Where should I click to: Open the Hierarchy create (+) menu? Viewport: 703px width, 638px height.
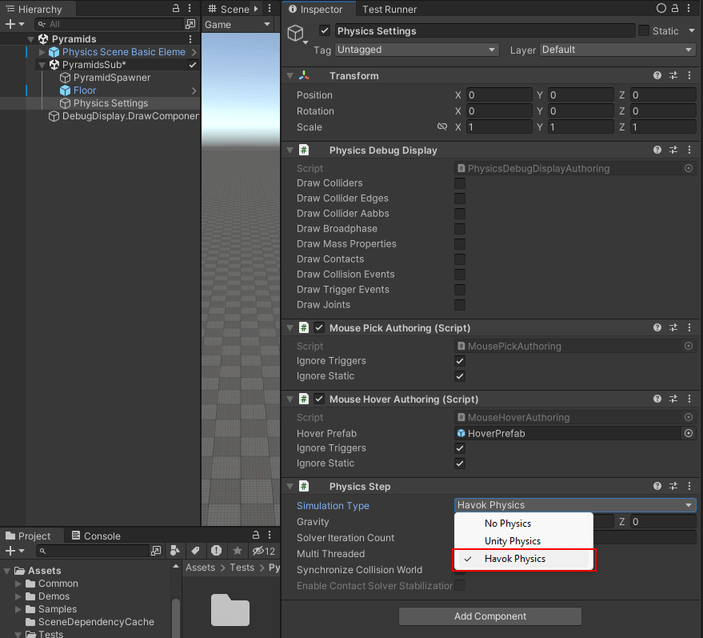[x=14, y=24]
